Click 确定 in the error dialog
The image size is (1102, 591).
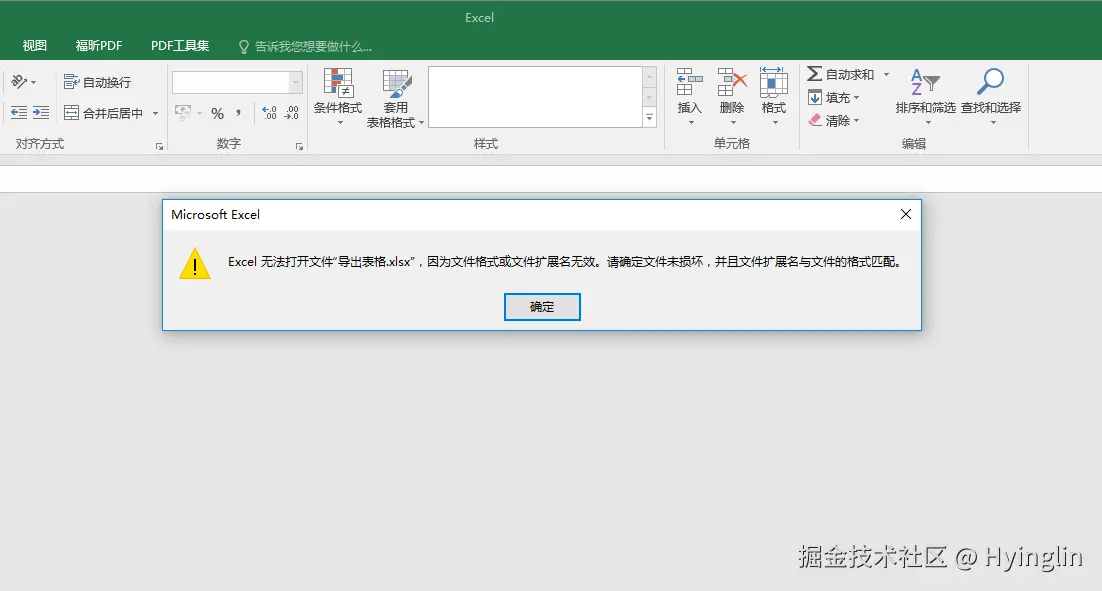542,306
